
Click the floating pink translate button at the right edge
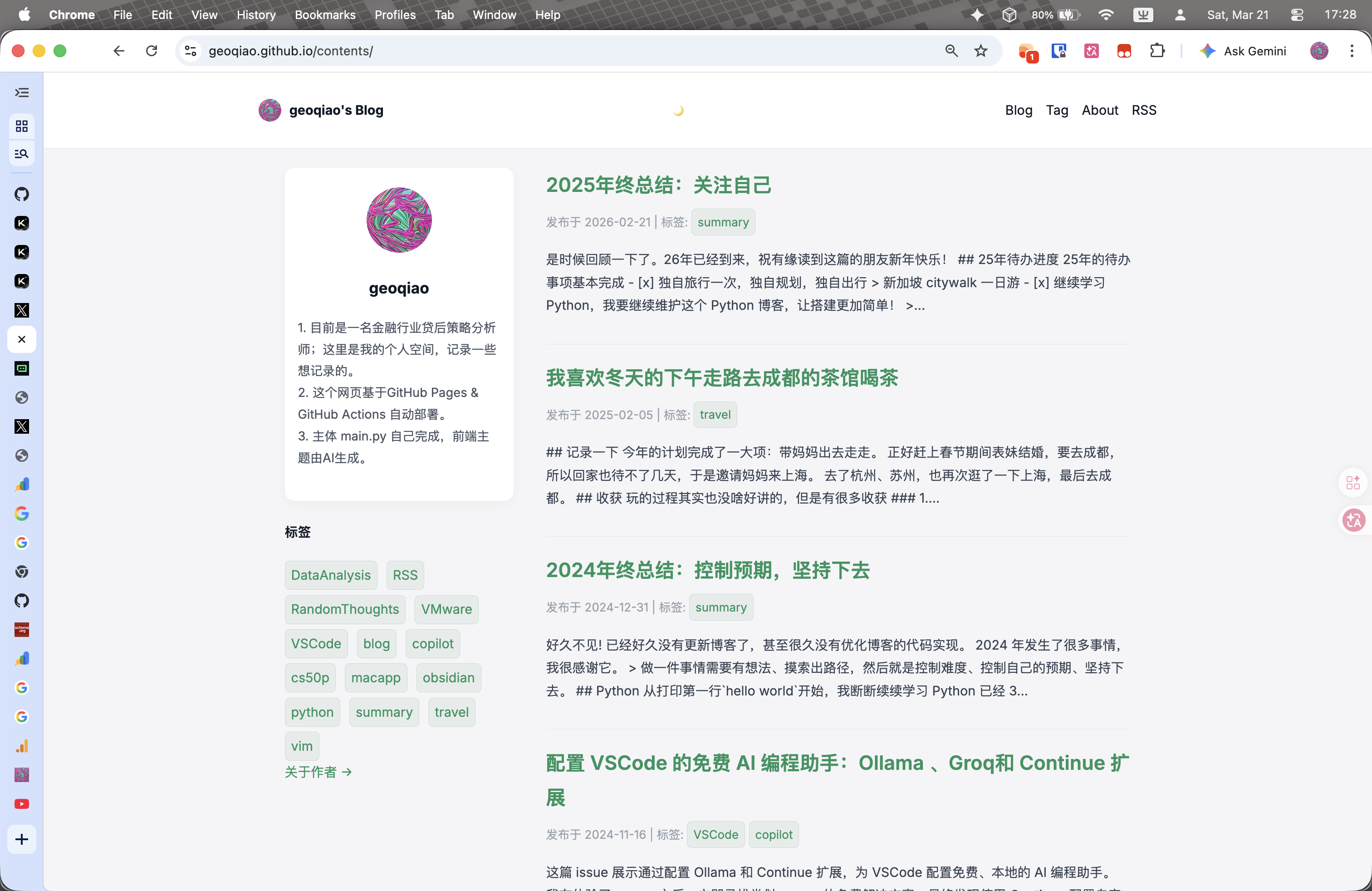click(x=1353, y=520)
